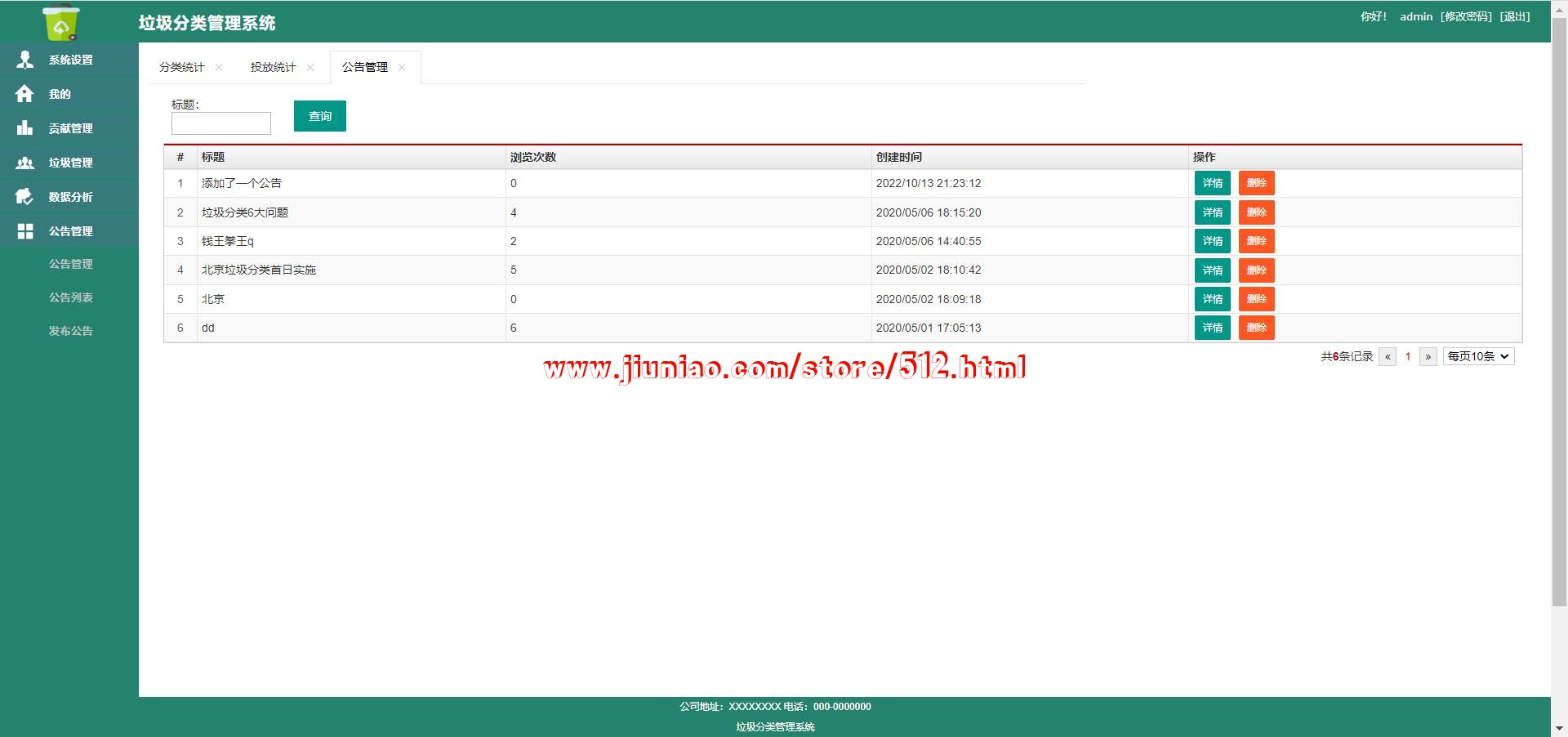View 详情 for 北京垃圾分类首日实施
This screenshot has width=1568, height=737.
coord(1213,270)
